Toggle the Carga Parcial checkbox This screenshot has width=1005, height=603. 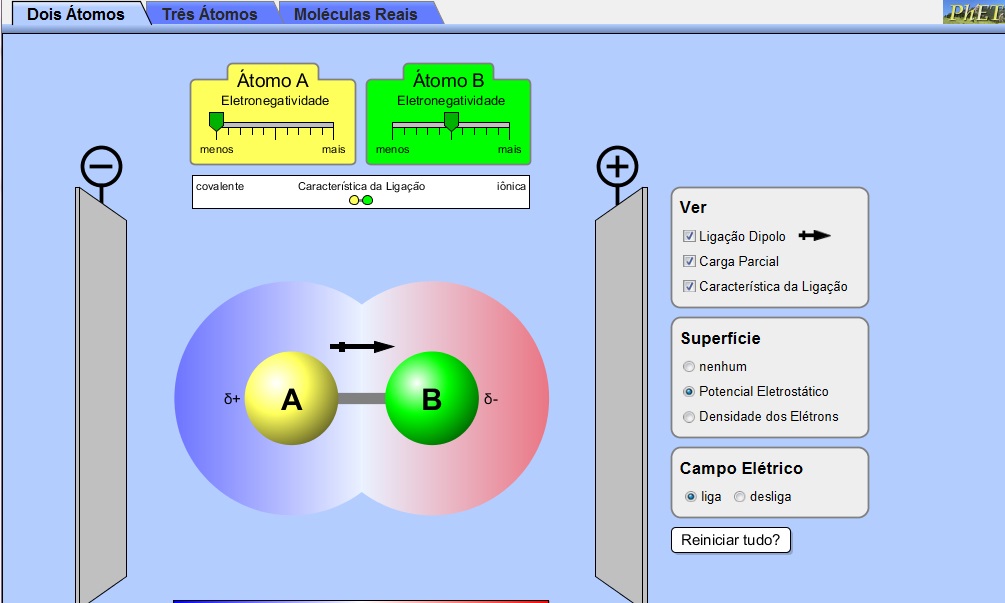click(x=689, y=262)
